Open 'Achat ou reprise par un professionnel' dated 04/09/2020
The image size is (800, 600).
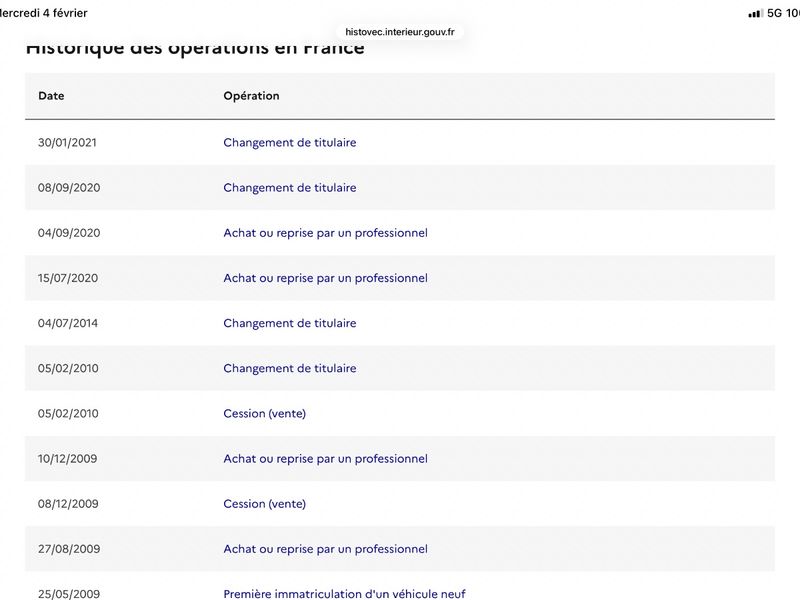click(326, 233)
